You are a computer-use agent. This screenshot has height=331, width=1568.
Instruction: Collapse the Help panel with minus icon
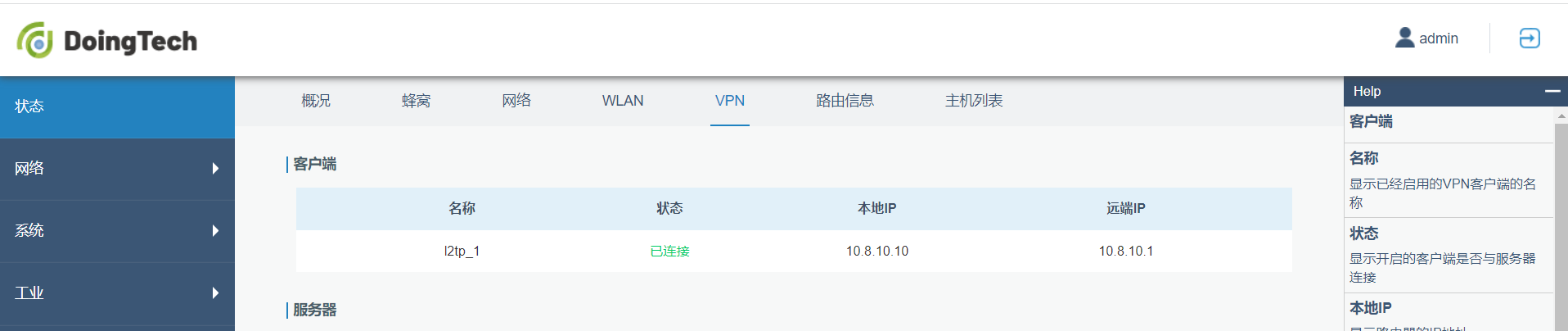[x=1552, y=91]
